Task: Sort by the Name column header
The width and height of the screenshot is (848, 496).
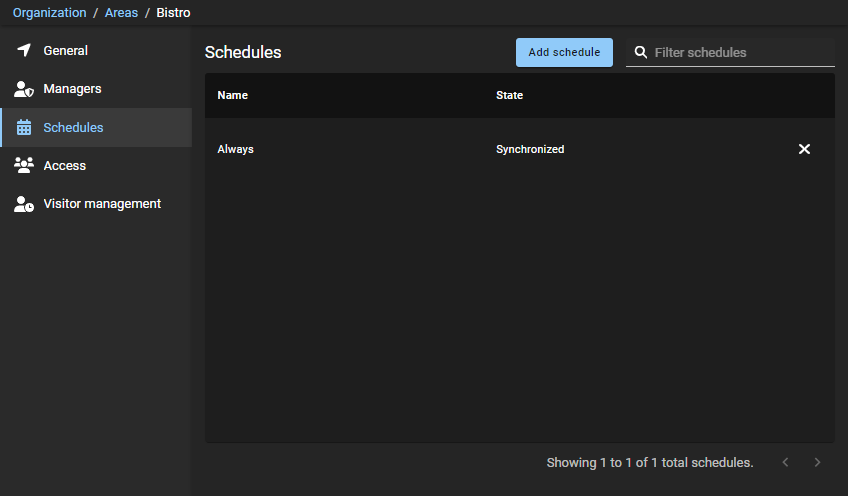Action: tap(232, 96)
